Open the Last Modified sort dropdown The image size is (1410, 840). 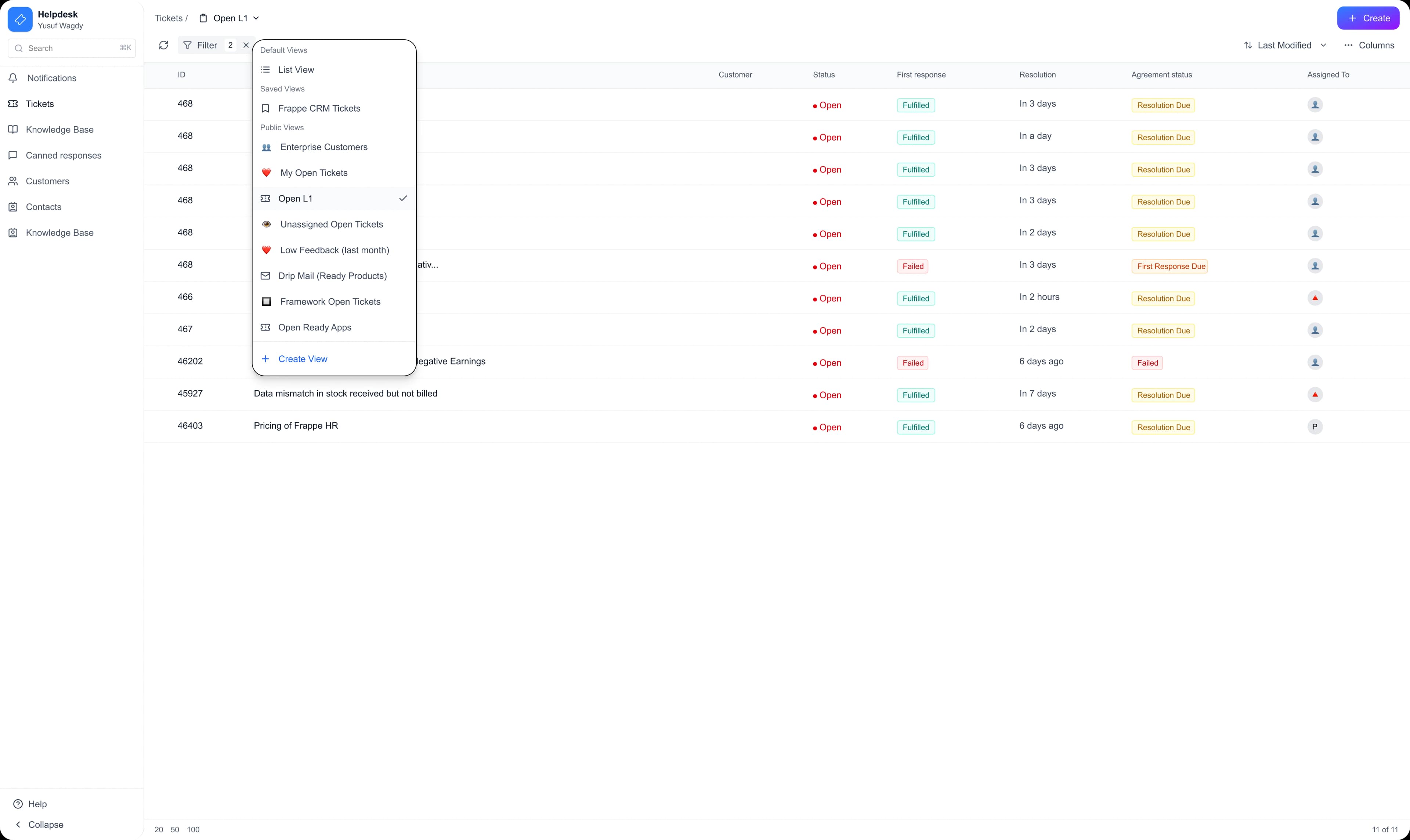coord(1284,45)
